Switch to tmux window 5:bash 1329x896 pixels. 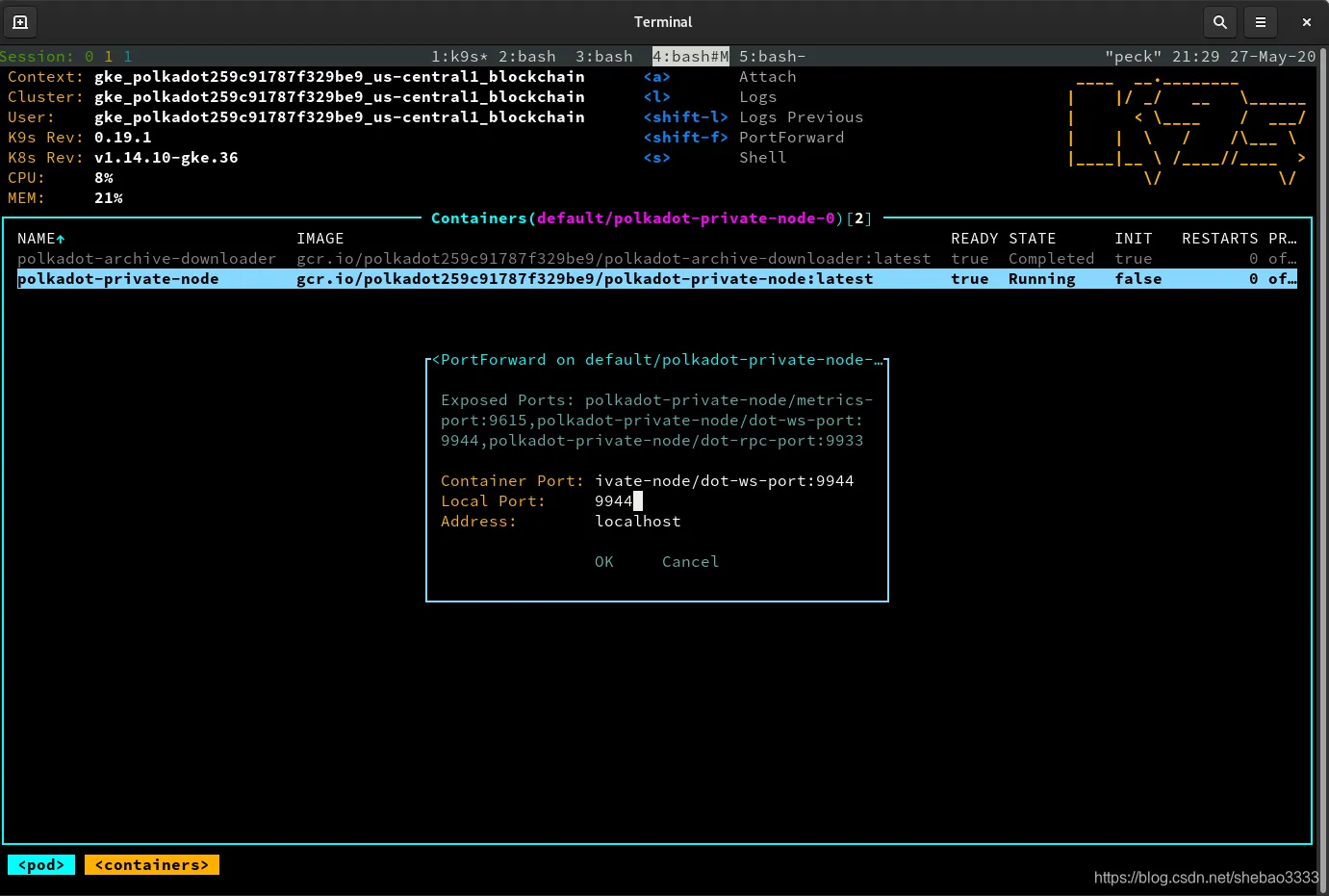click(772, 57)
